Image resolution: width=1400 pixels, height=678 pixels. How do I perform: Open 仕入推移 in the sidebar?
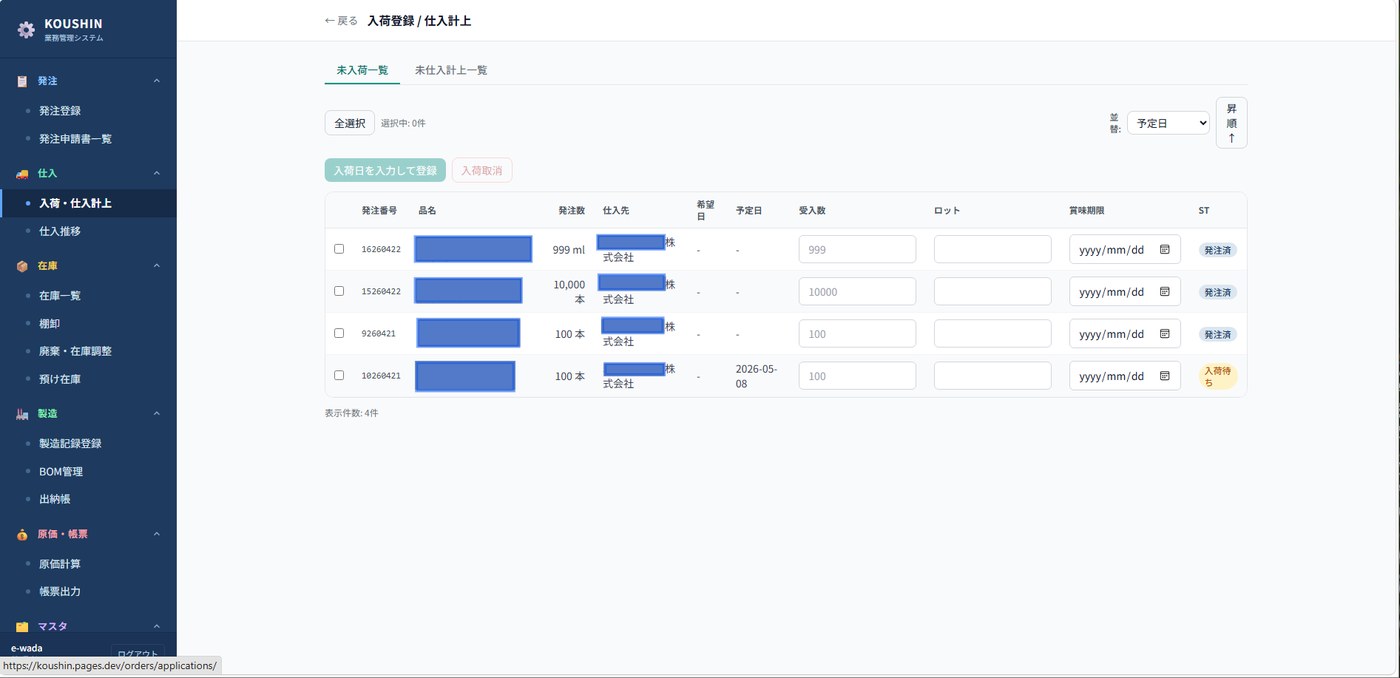pyautogui.click(x=60, y=231)
